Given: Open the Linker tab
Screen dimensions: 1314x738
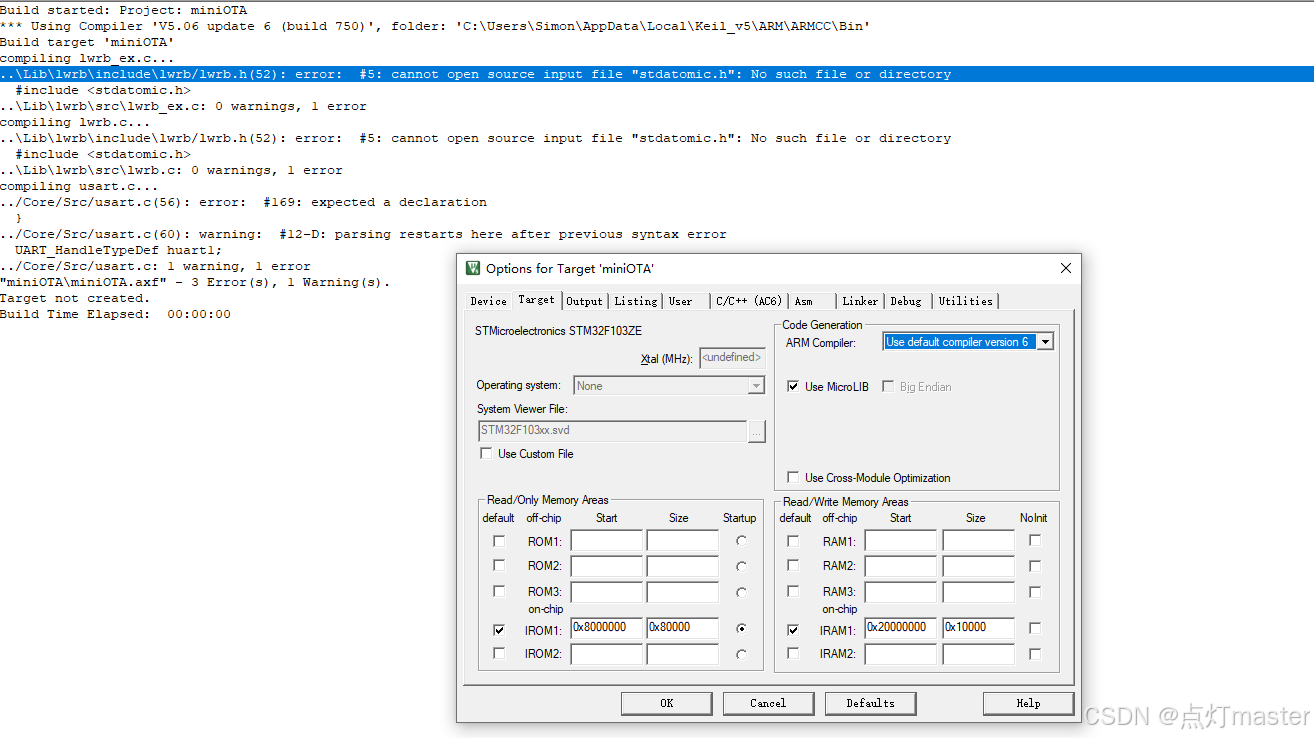Looking at the screenshot, I should [x=859, y=301].
